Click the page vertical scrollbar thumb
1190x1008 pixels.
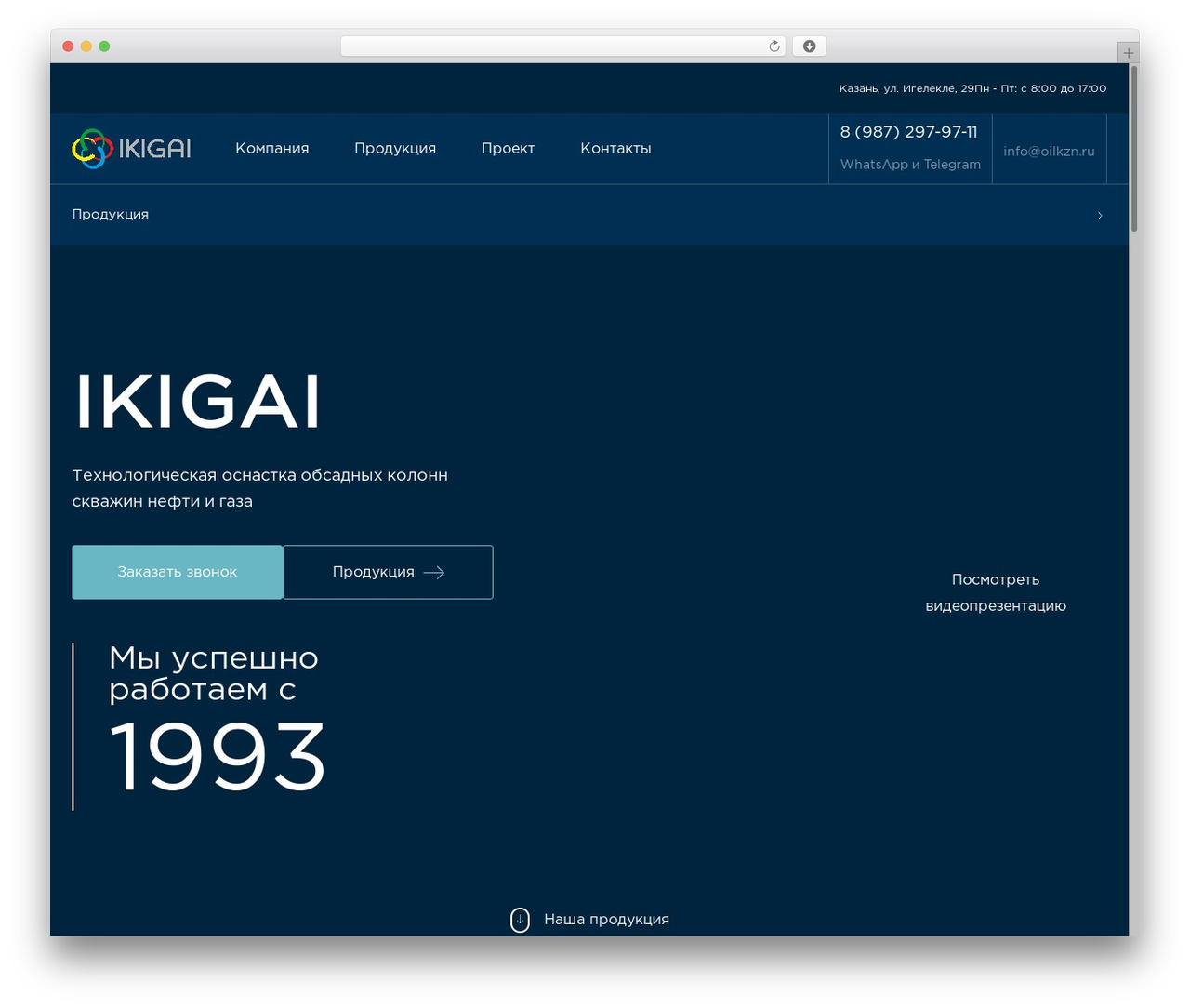click(1134, 149)
